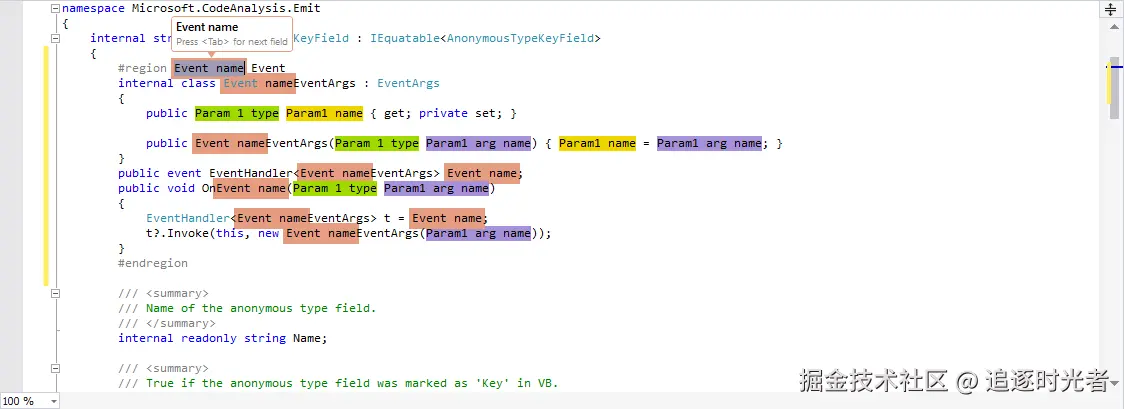Viewport: 1124px width, 409px height.
Task: Collapse the 'Name of the anonymous type field' summary
Action: (x=55, y=293)
